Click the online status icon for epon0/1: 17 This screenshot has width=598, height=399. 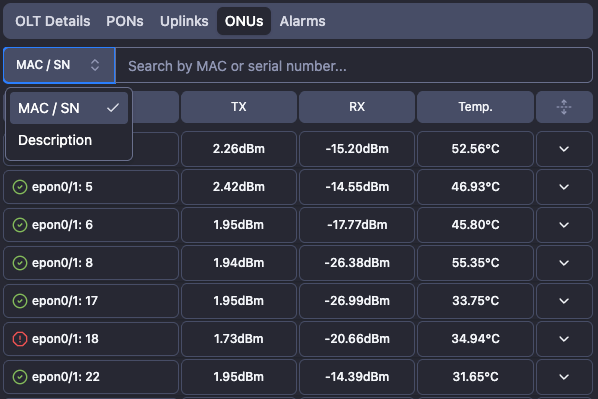point(20,301)
